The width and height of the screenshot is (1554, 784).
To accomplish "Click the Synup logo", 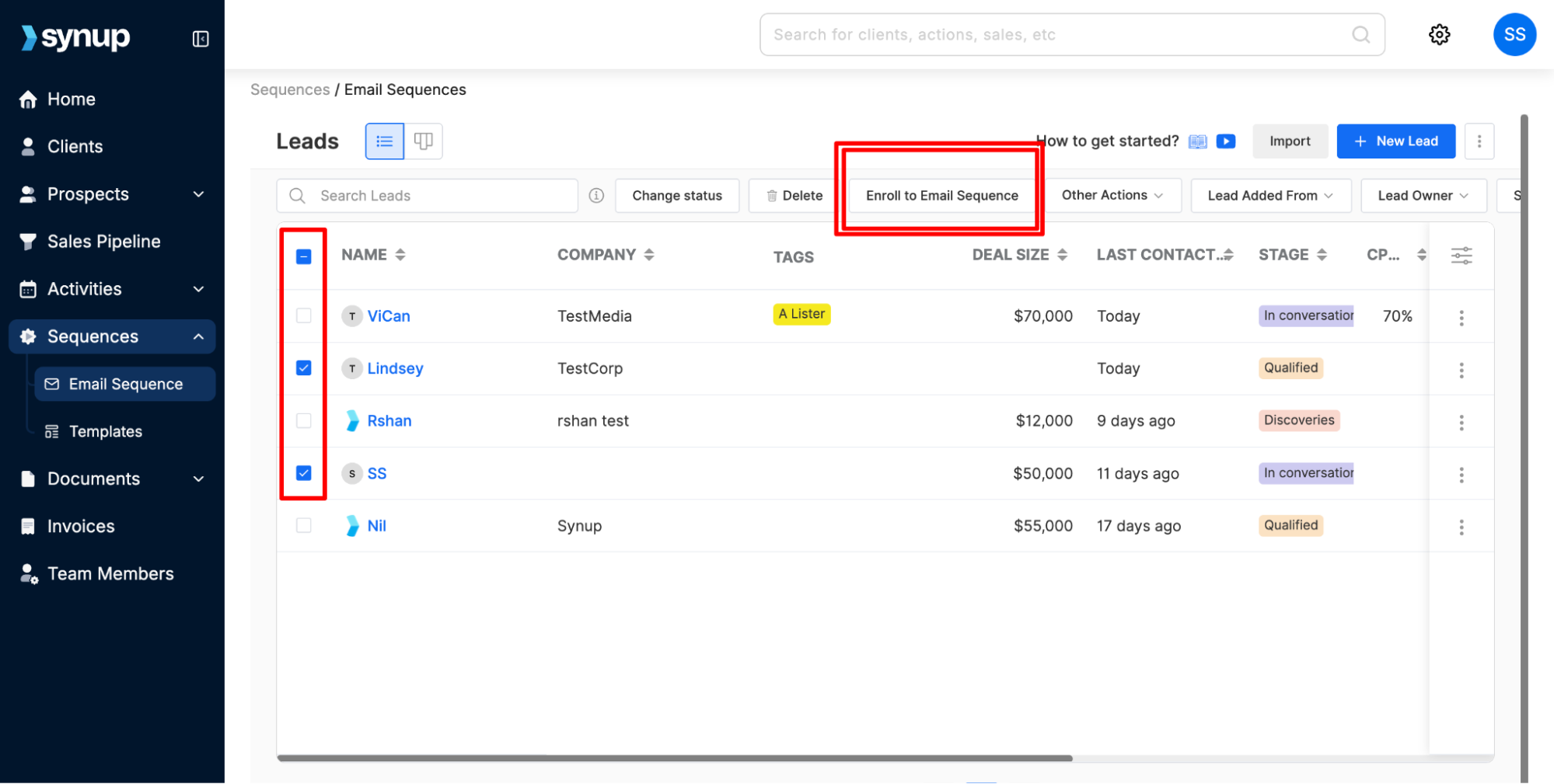I will coord(75,37).
